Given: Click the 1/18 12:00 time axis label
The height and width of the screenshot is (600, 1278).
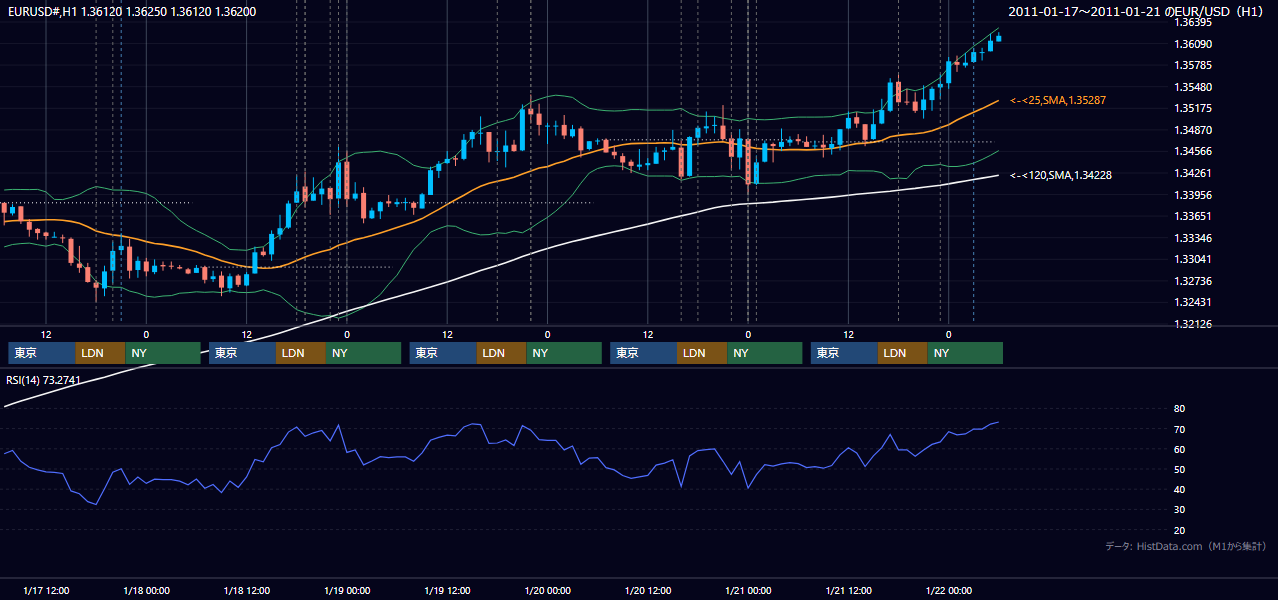Looking at the screenshot, I should click(x=247, y=590).
